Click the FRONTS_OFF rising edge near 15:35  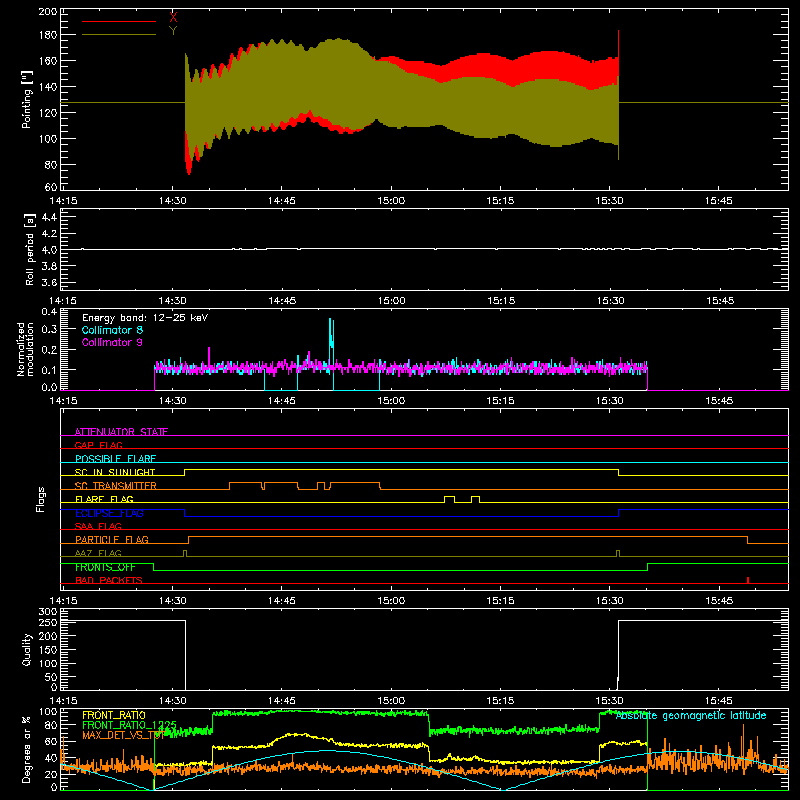[x=647, y=567]
